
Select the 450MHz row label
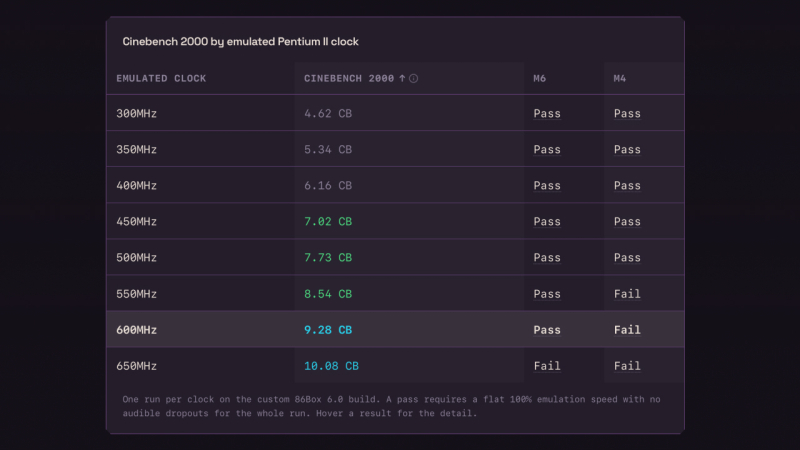point(136,221)
